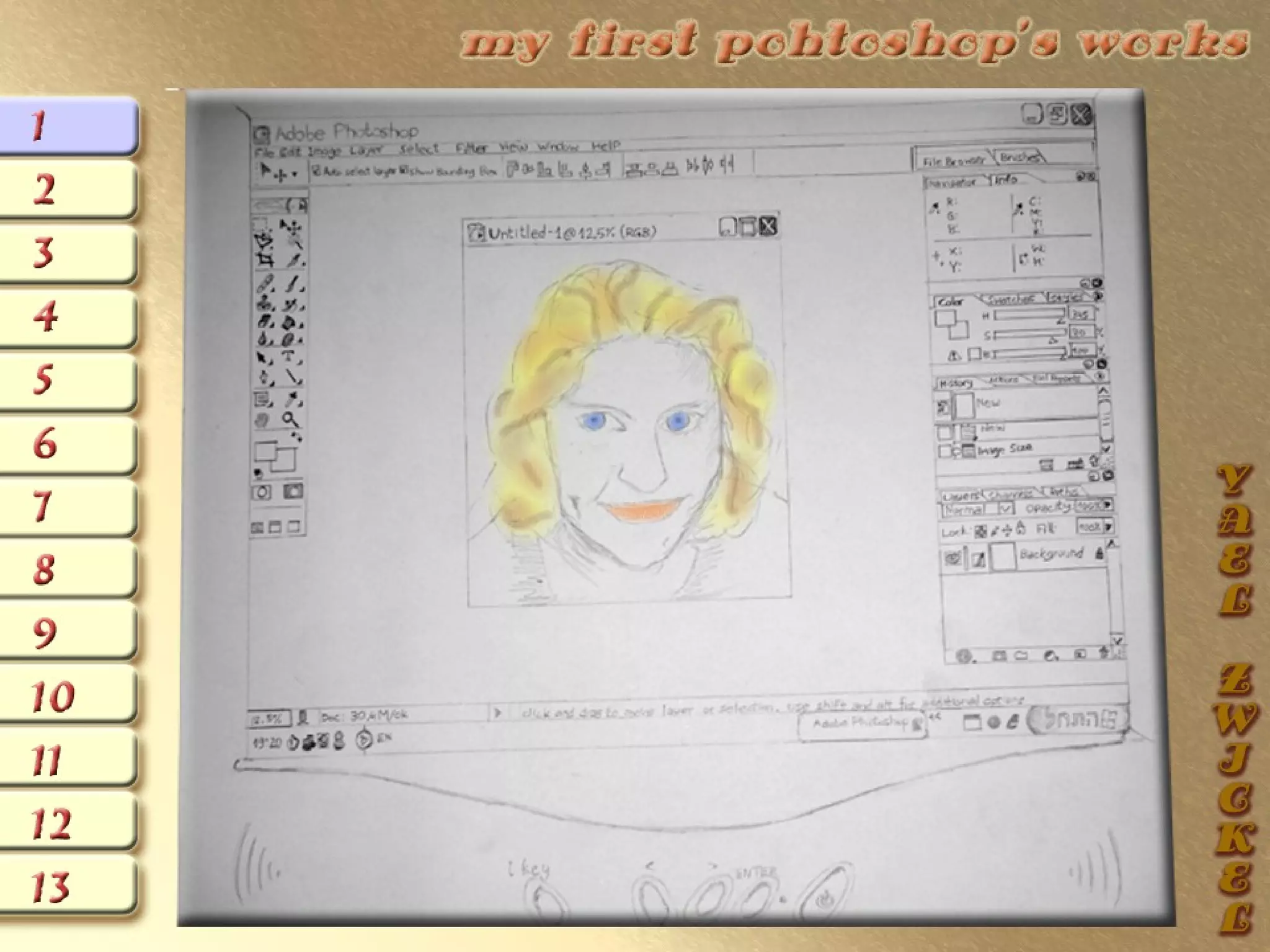
Task: Open the Normal blend mode dropdown
Action: pyautogui.click(x=1006, y=509)
